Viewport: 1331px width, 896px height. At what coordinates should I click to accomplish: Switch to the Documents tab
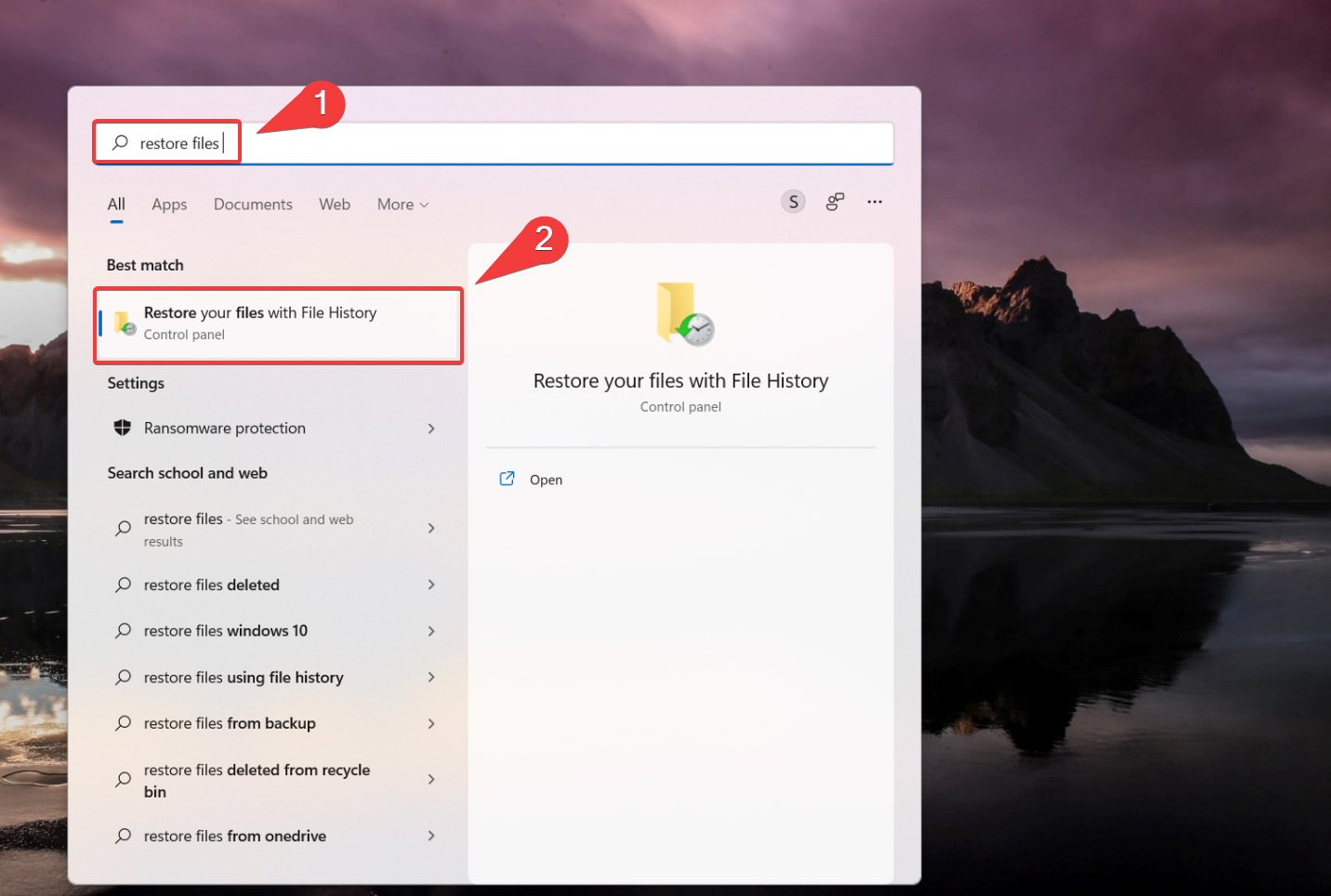pos(253,204)
